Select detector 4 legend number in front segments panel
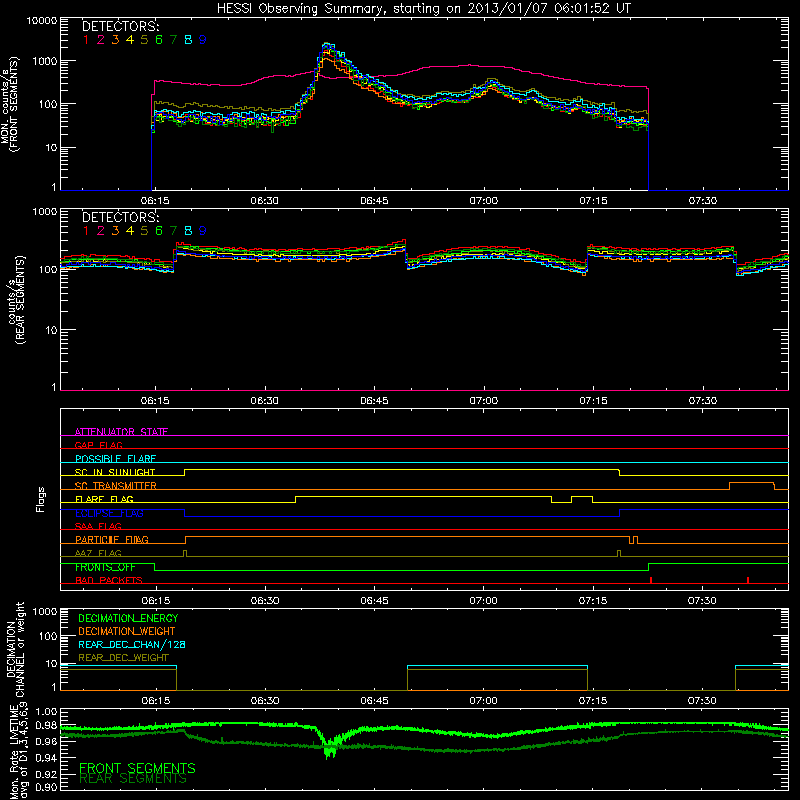Screen dimensions: 800x800 coord(130,40)
